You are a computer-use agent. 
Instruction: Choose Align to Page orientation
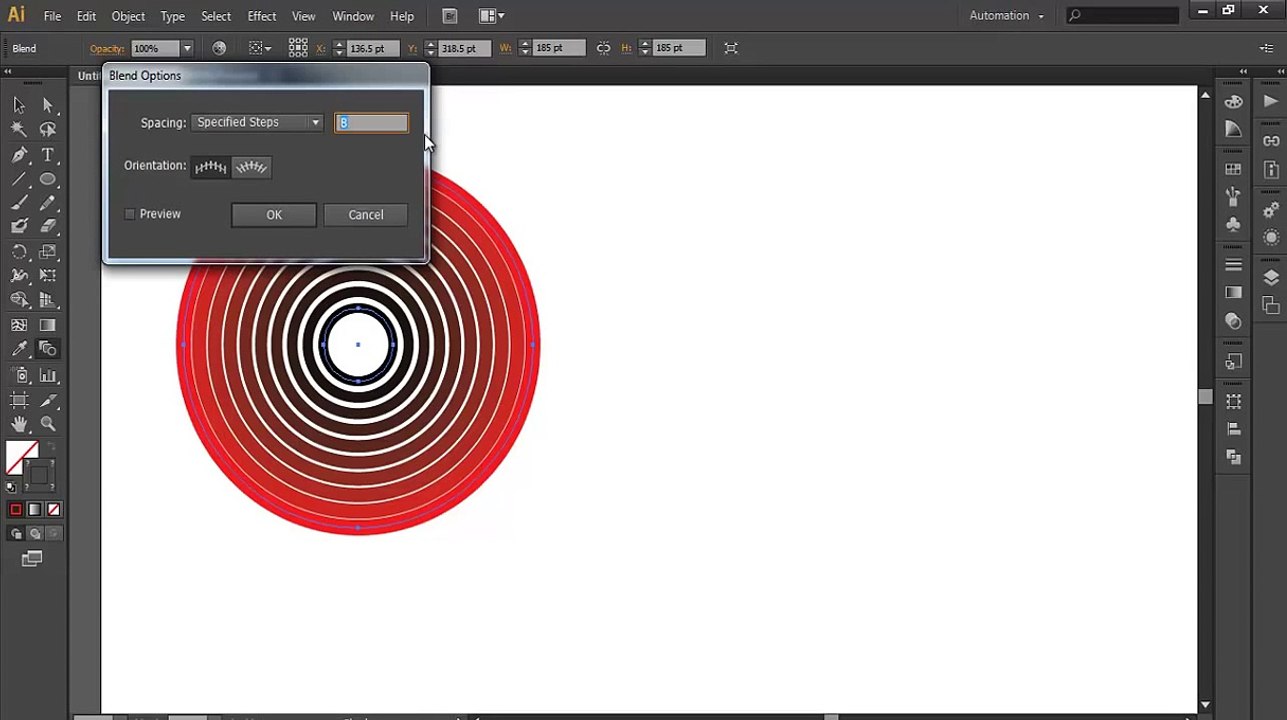tap(210, 167)
